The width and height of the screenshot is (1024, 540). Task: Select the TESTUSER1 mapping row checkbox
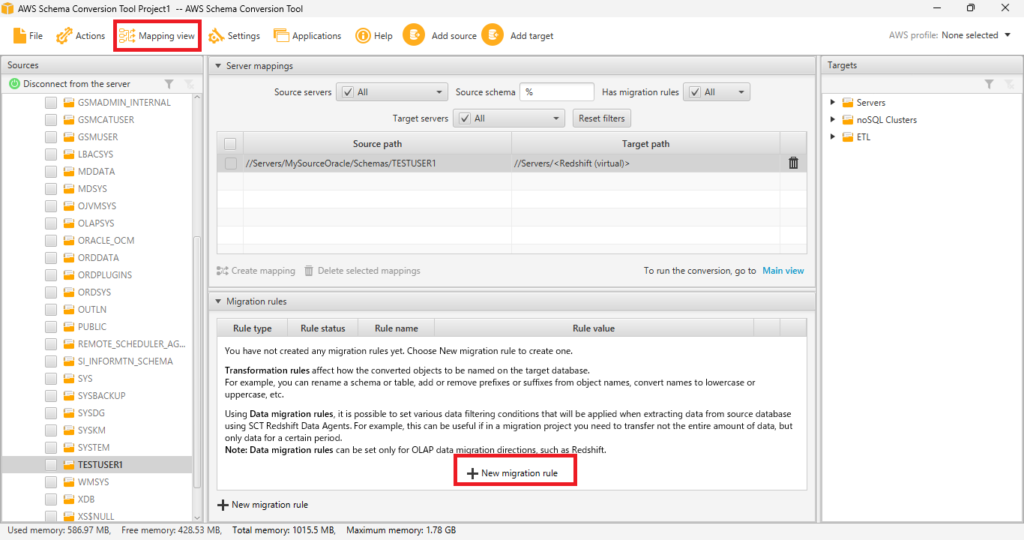pos(231,163)
